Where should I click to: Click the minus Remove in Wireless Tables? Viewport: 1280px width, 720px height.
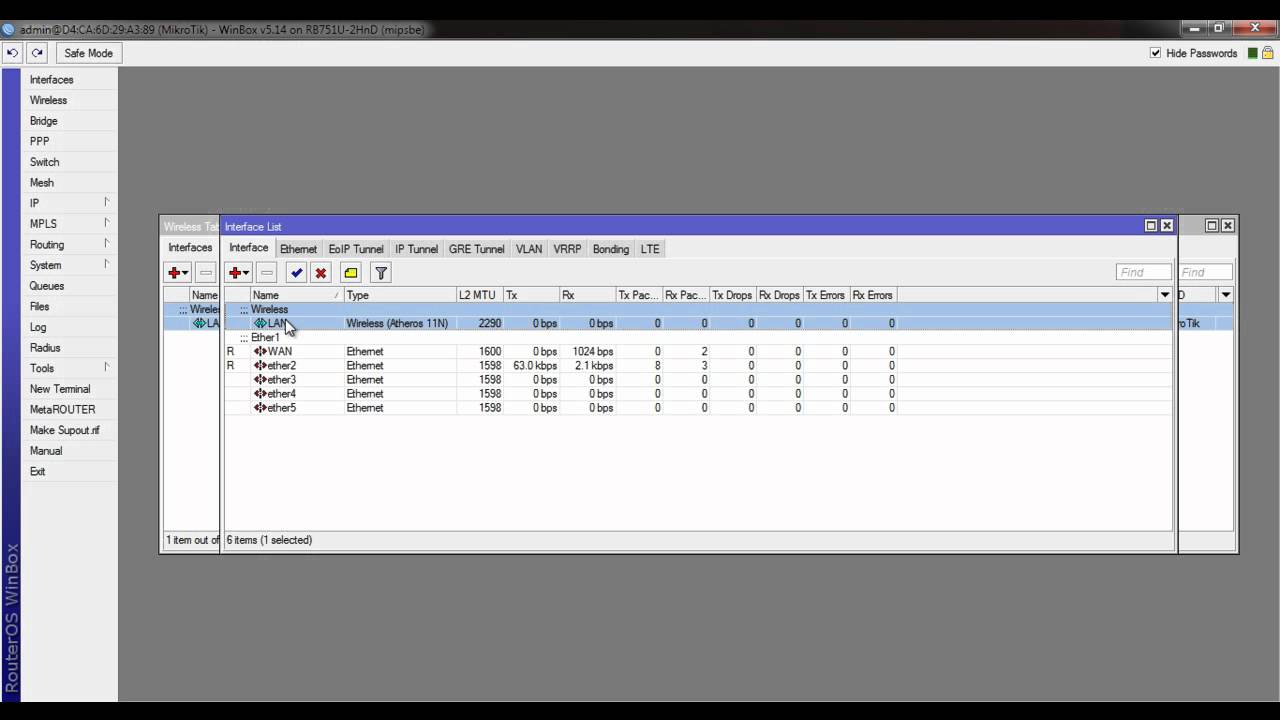pos(206,273)
